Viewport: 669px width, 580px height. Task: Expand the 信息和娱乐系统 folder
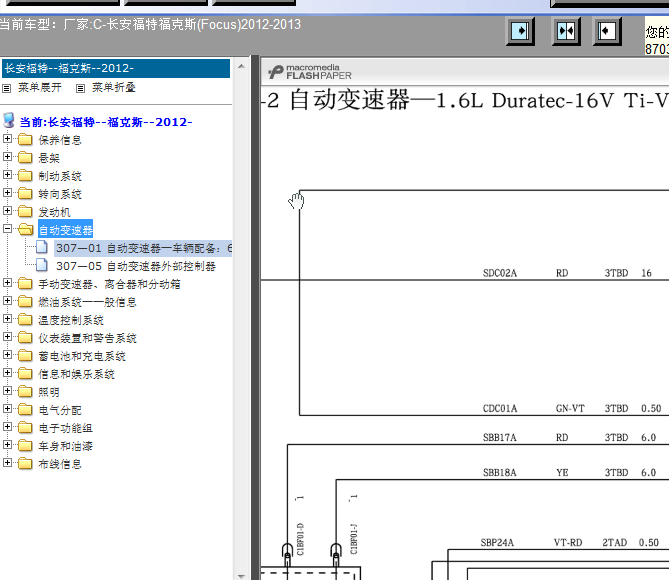7,372
